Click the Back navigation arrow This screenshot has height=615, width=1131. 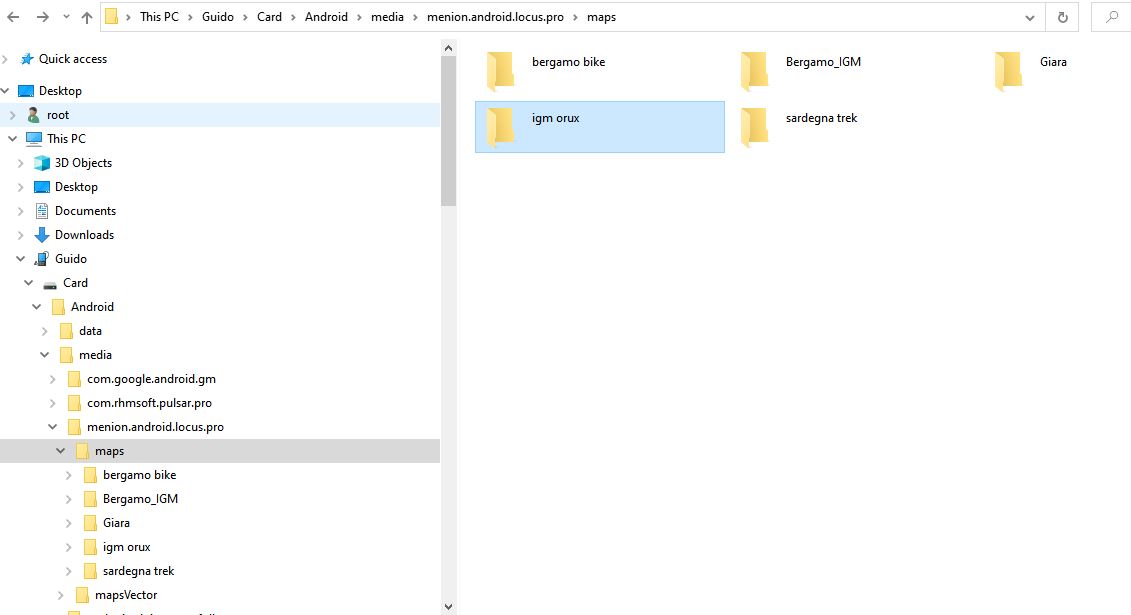[x=14, y=17]
